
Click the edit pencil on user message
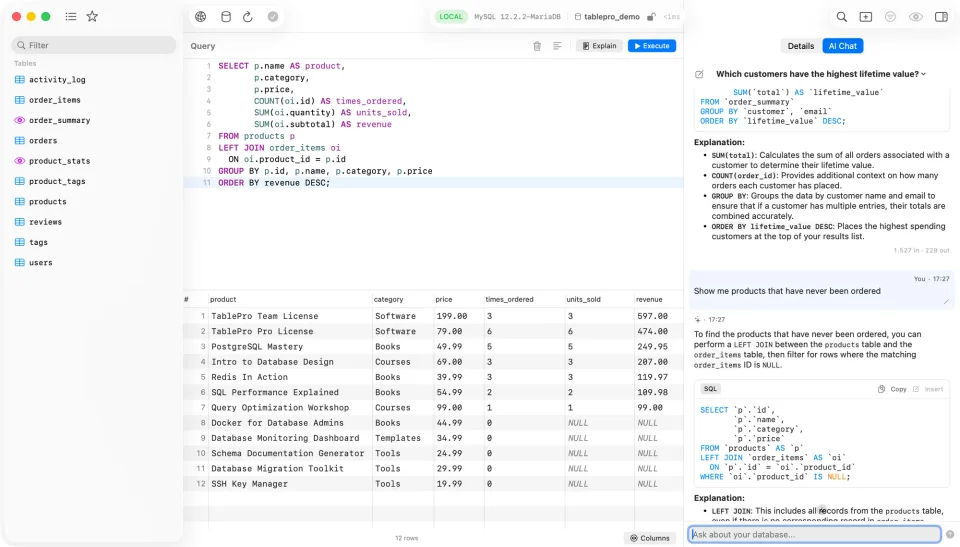[947, 301]
